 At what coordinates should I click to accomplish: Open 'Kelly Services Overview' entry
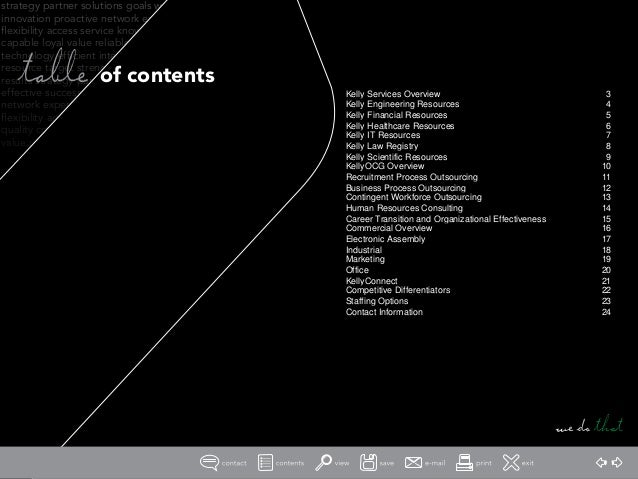[393, 94]
